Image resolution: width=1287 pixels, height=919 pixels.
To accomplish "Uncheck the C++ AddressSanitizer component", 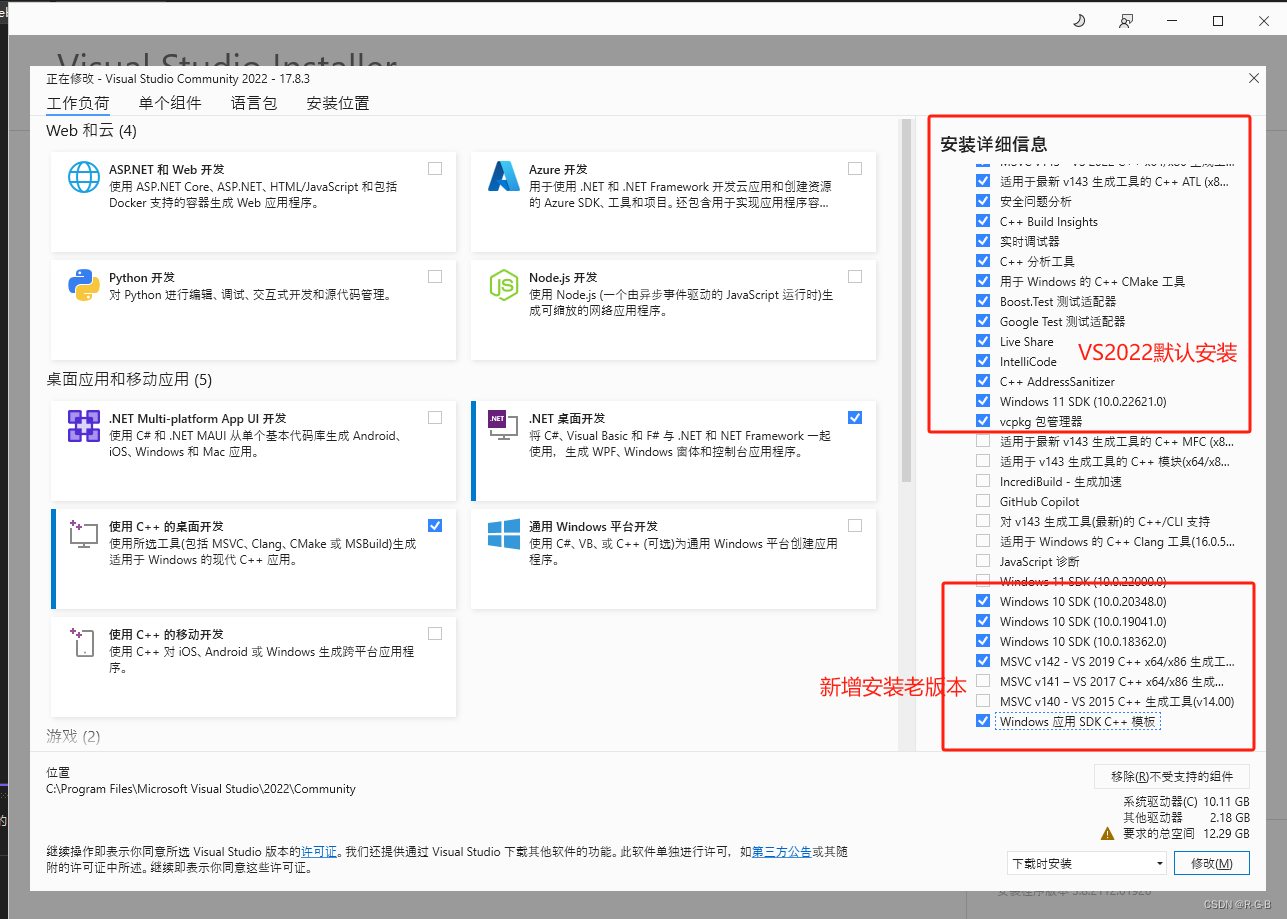I will point(983,381).
